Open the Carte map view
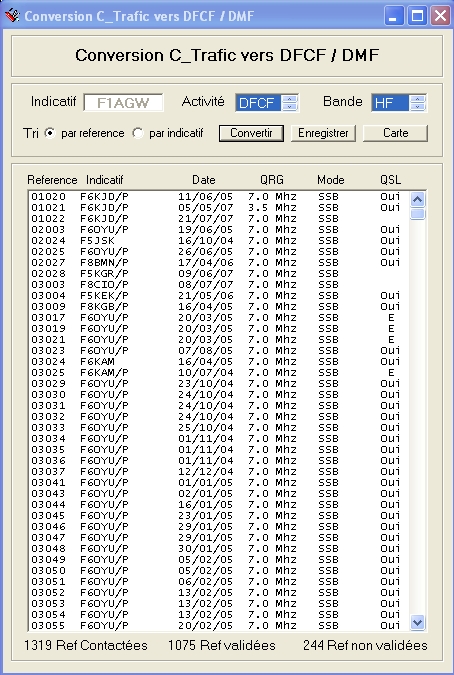The image size is (454, 675). click(395, 133)
